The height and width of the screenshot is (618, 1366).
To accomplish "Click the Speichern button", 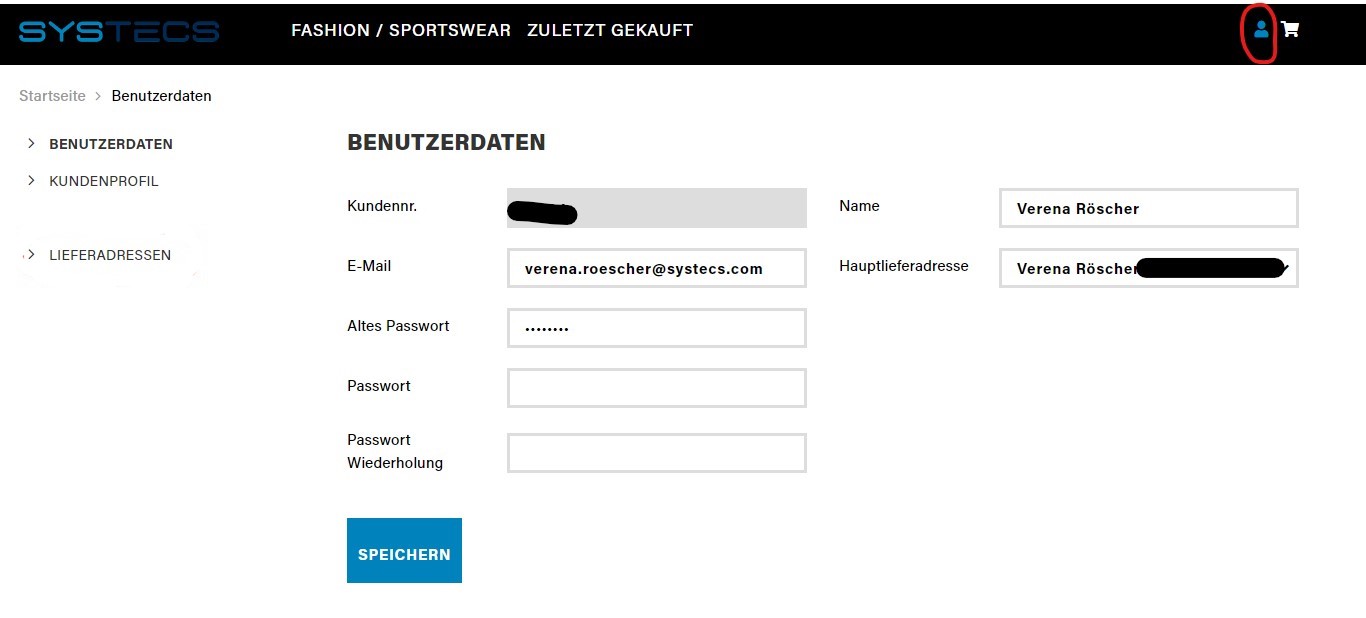I will point(404,550).
